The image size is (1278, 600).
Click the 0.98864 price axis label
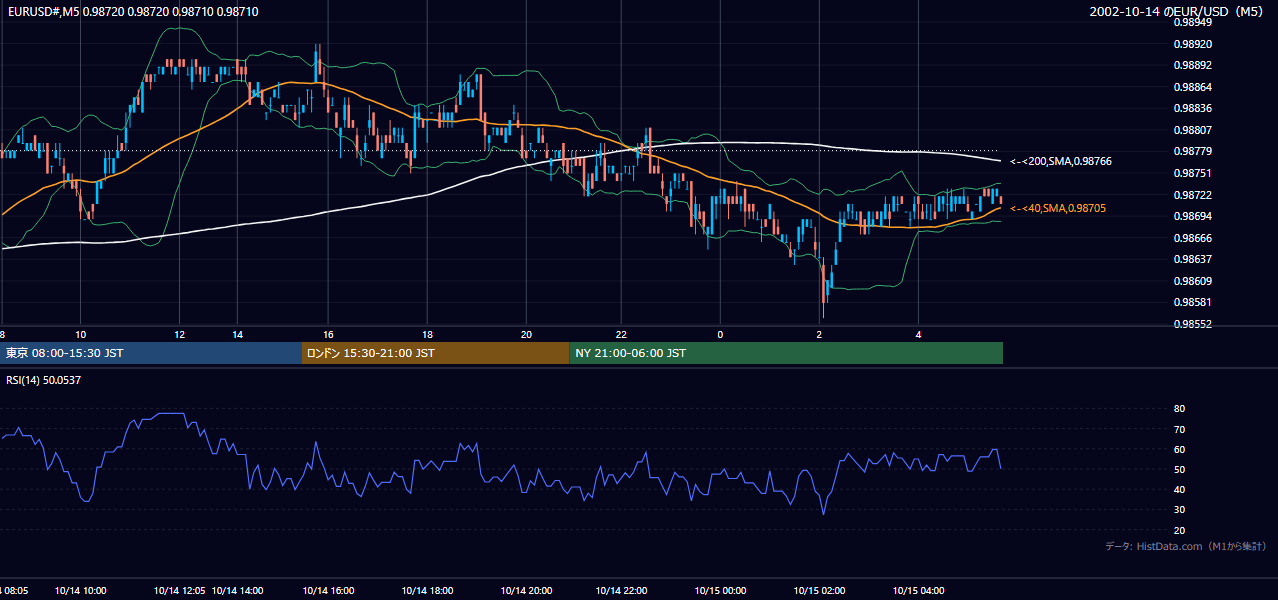click(x=1192, y=87)
